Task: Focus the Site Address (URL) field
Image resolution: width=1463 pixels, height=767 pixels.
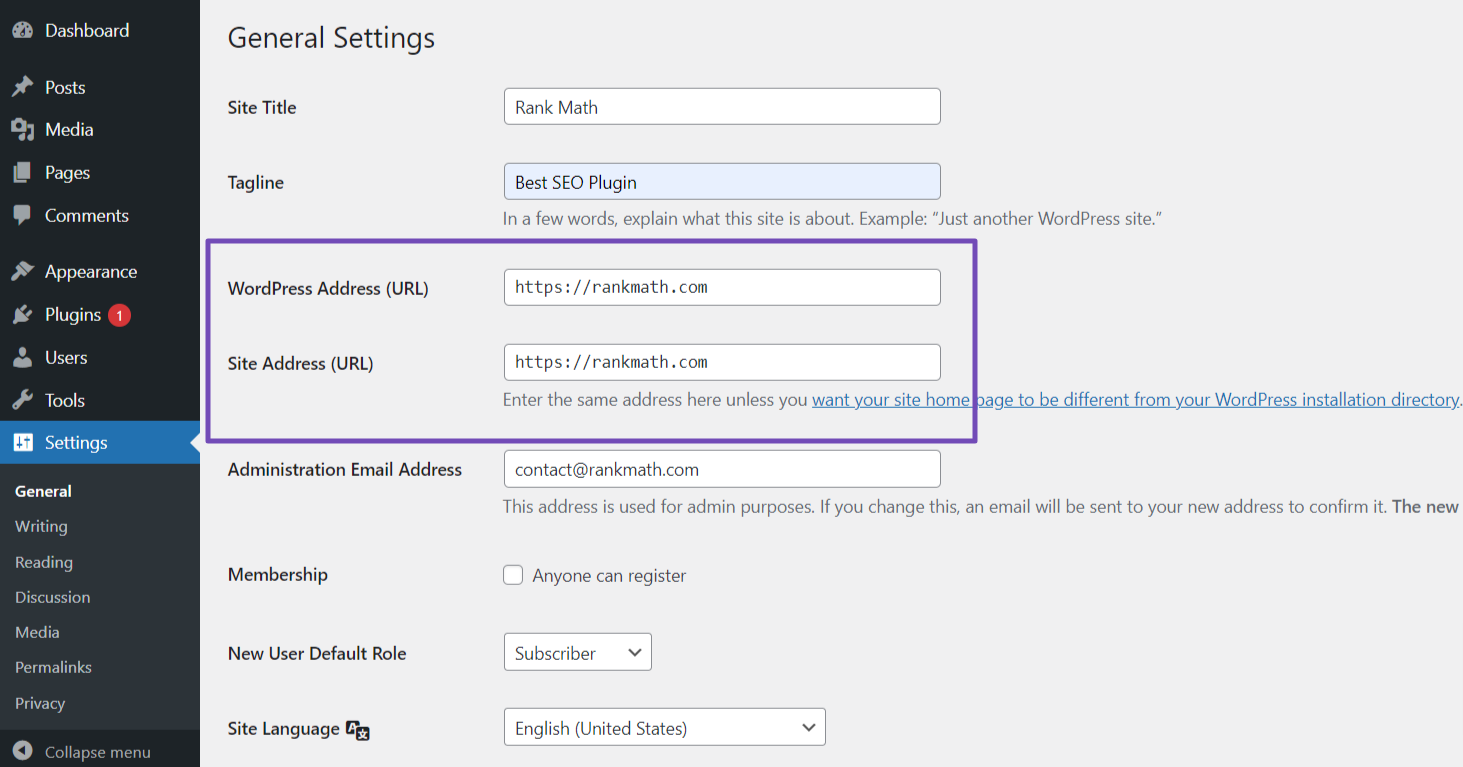Action: tap(722, 362)
